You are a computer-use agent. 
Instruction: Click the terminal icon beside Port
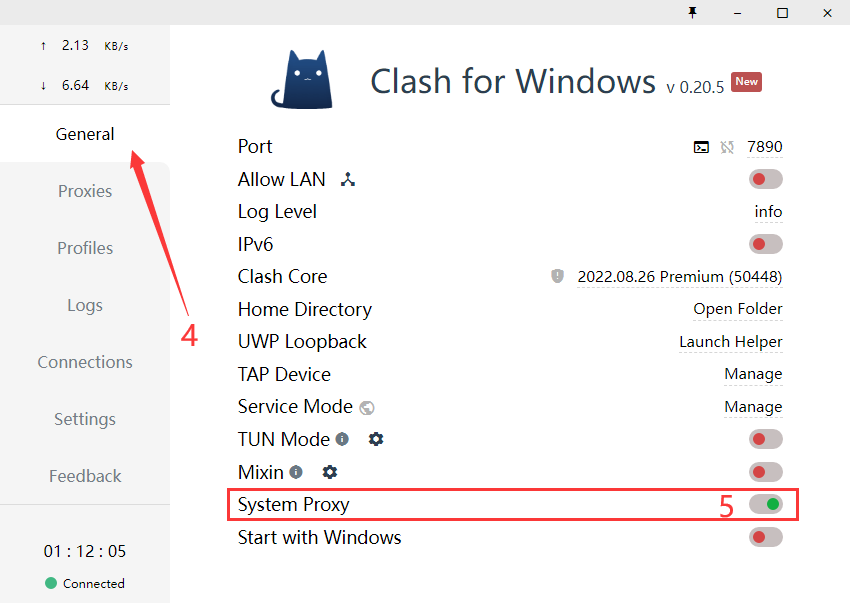[701, 147]
